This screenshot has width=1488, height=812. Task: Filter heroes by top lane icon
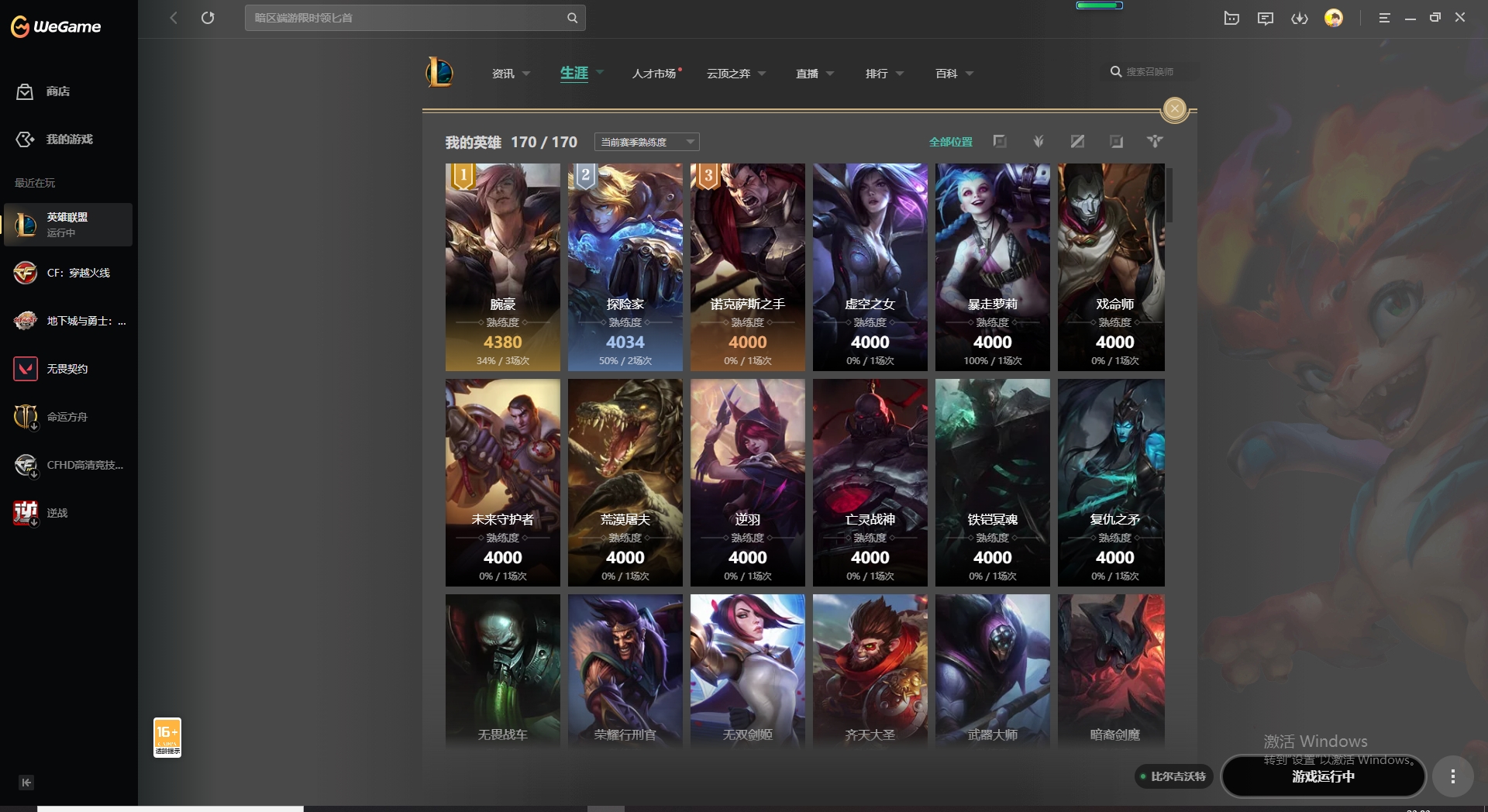click(1000, 141)
